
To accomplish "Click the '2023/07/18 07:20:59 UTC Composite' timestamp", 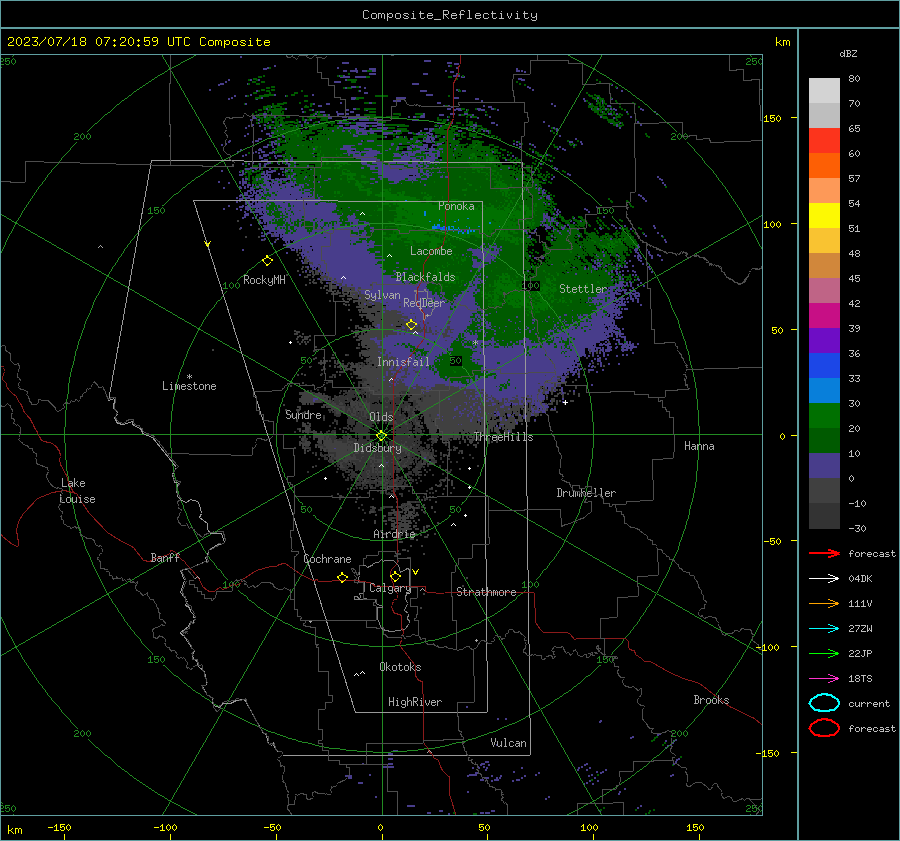I will (x=138, y=42).
